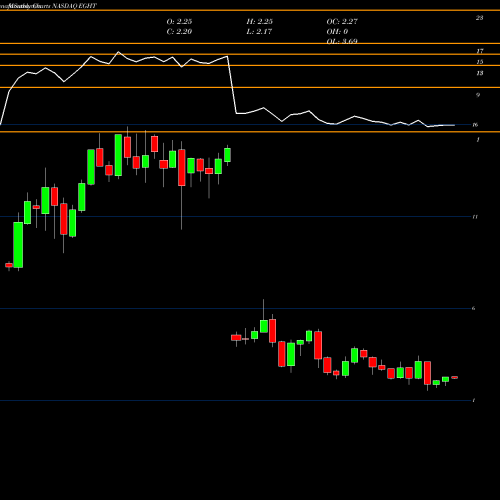Click the 6 price level label
Viewport: 500px width, 500px height.
click(474, 308)
